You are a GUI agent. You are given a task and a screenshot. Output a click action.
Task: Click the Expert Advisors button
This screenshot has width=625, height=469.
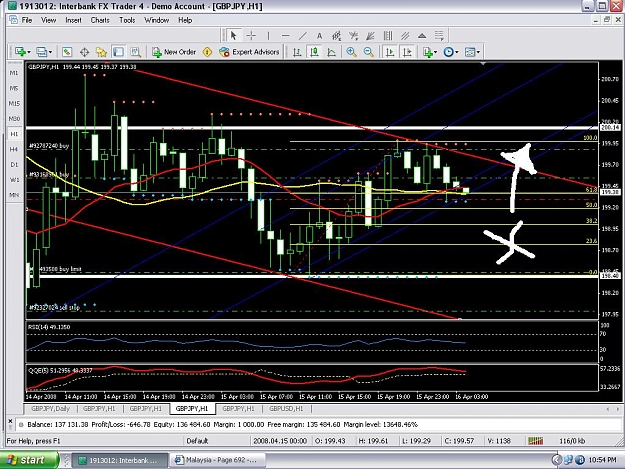(249, 52)
